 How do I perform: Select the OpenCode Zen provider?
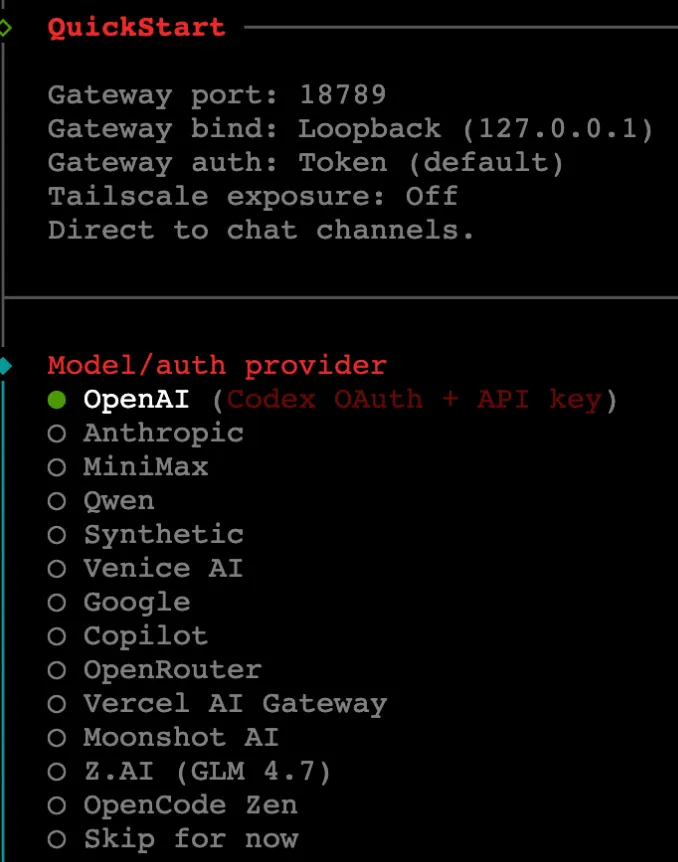click(57, 805)
